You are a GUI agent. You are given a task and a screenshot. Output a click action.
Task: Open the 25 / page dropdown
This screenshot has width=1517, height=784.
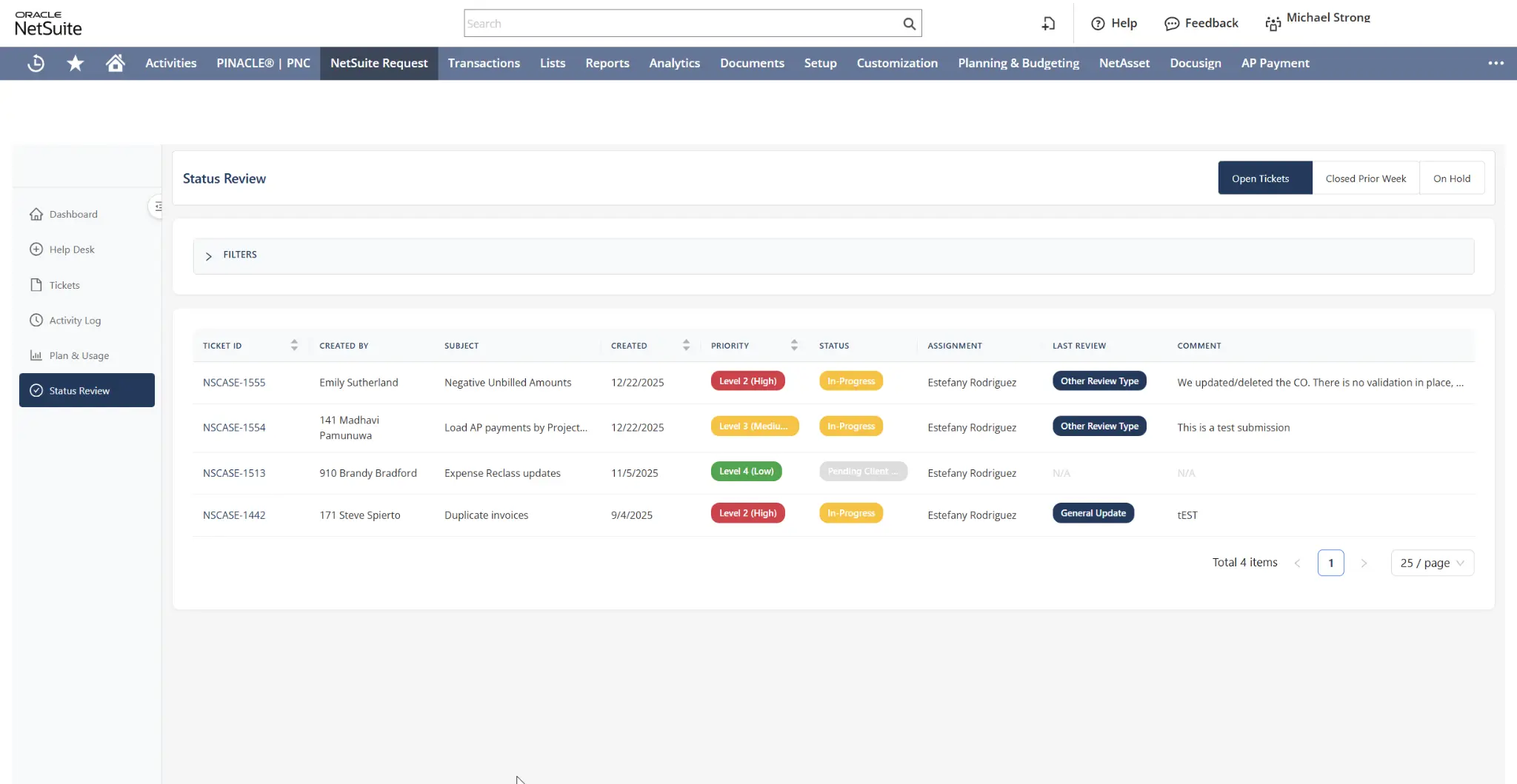(1432, 563)
